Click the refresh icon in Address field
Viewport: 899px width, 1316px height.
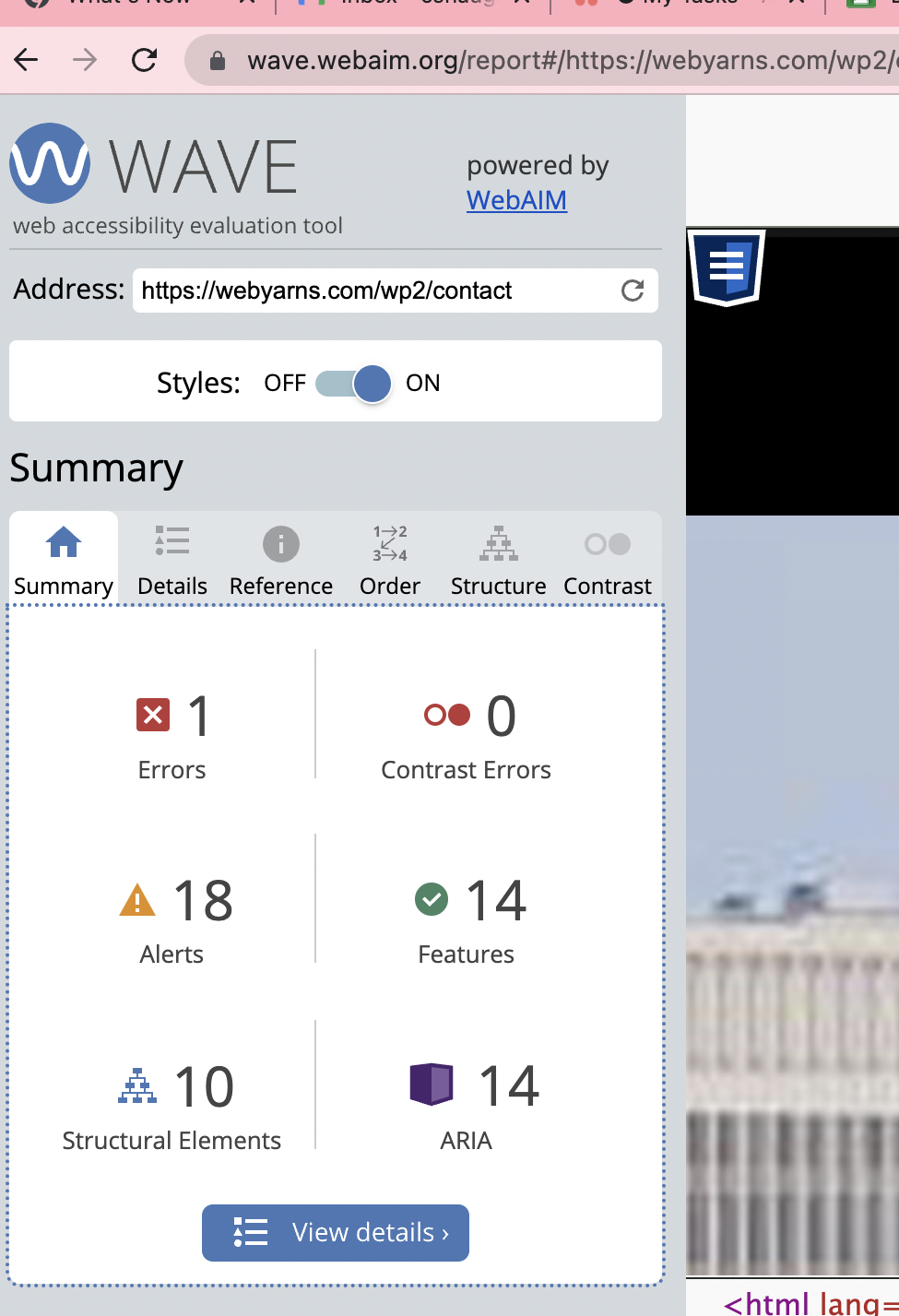[633, 290]
